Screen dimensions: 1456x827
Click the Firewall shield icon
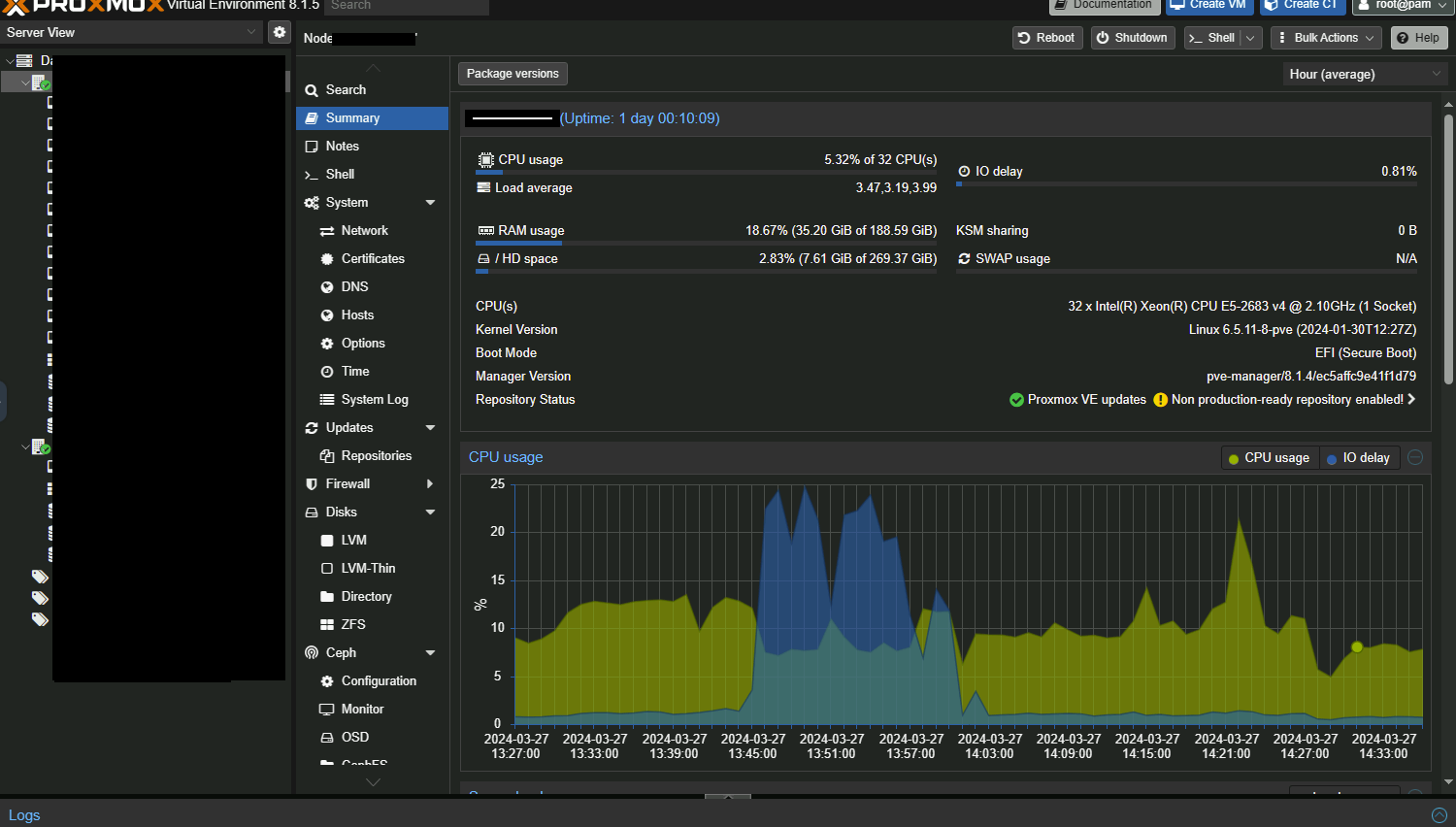312,484
